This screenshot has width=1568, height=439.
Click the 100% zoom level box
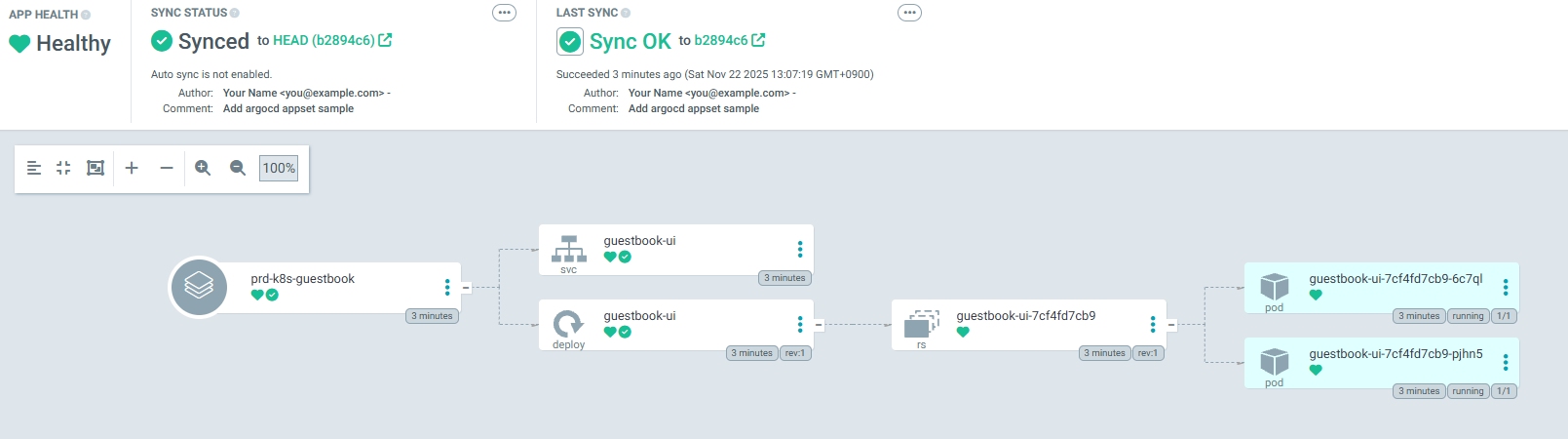pos(279,168)
